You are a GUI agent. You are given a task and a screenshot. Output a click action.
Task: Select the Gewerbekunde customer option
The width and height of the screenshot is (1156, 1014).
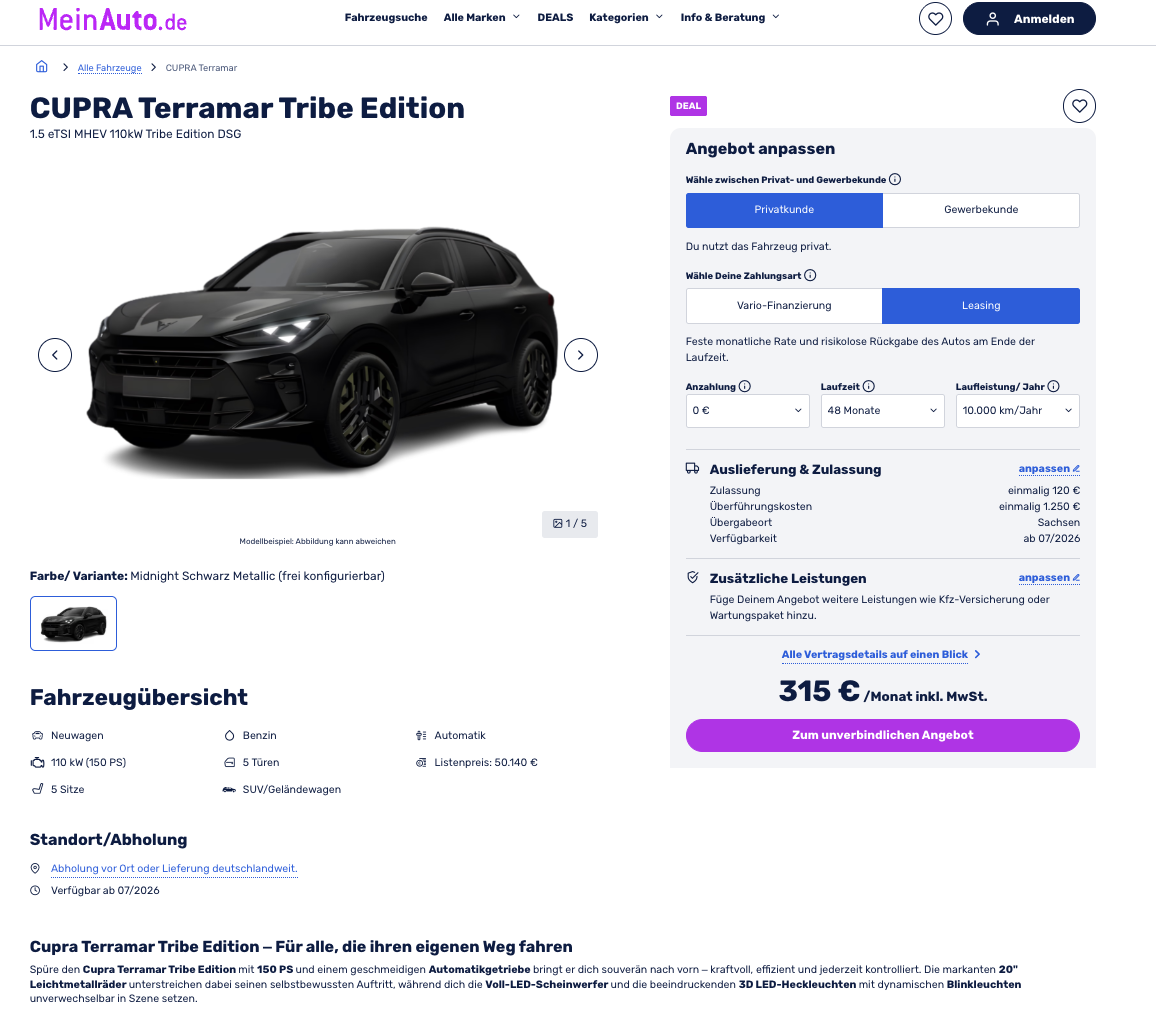pos(981,210)
